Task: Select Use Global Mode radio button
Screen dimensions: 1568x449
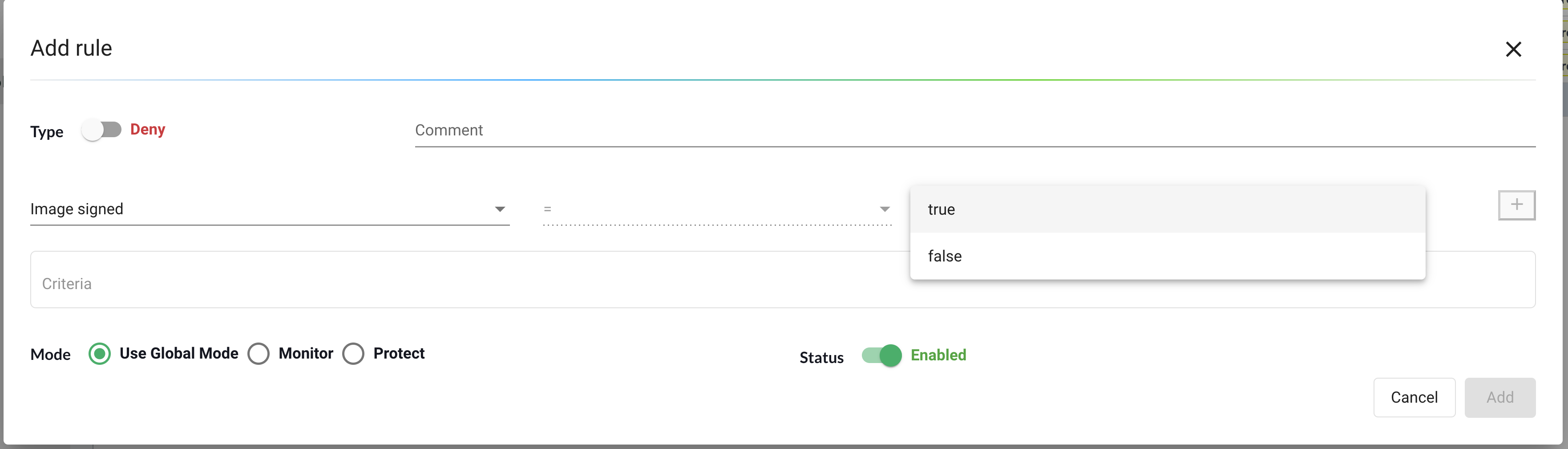Action: click(x=100, y=353)
